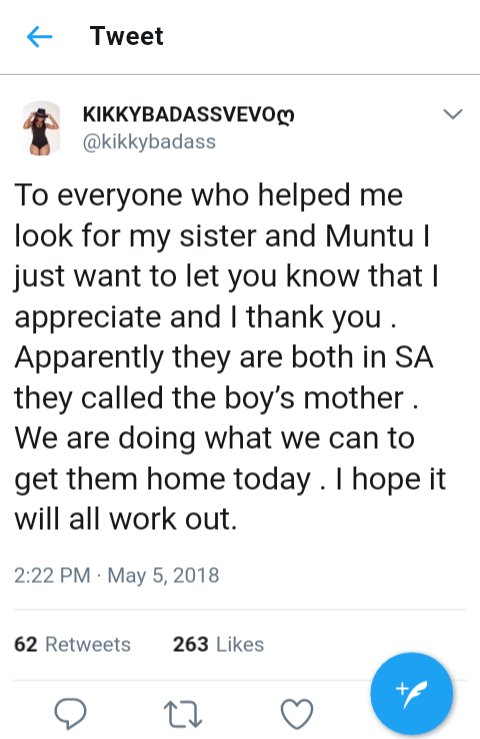Image resolution: width=480 pixels, height=739 pixels.
Task: Open the @kikkybadass handle
Action: point(149,142)
